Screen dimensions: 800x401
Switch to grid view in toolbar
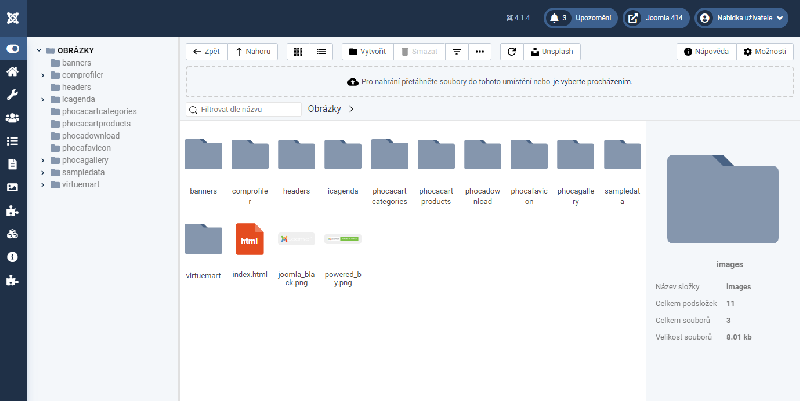298,51
